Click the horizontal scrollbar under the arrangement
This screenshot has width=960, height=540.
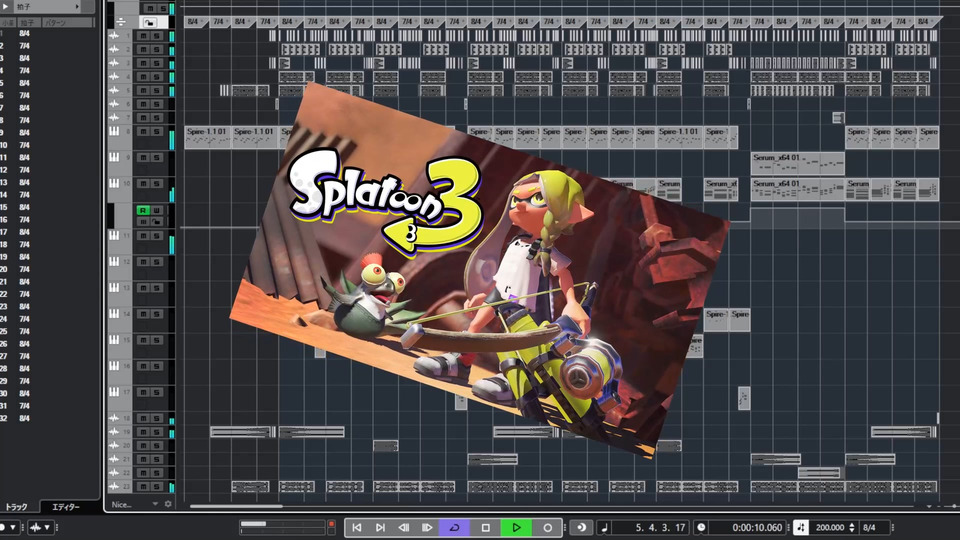pyautogui.click(x=236, y=506)
